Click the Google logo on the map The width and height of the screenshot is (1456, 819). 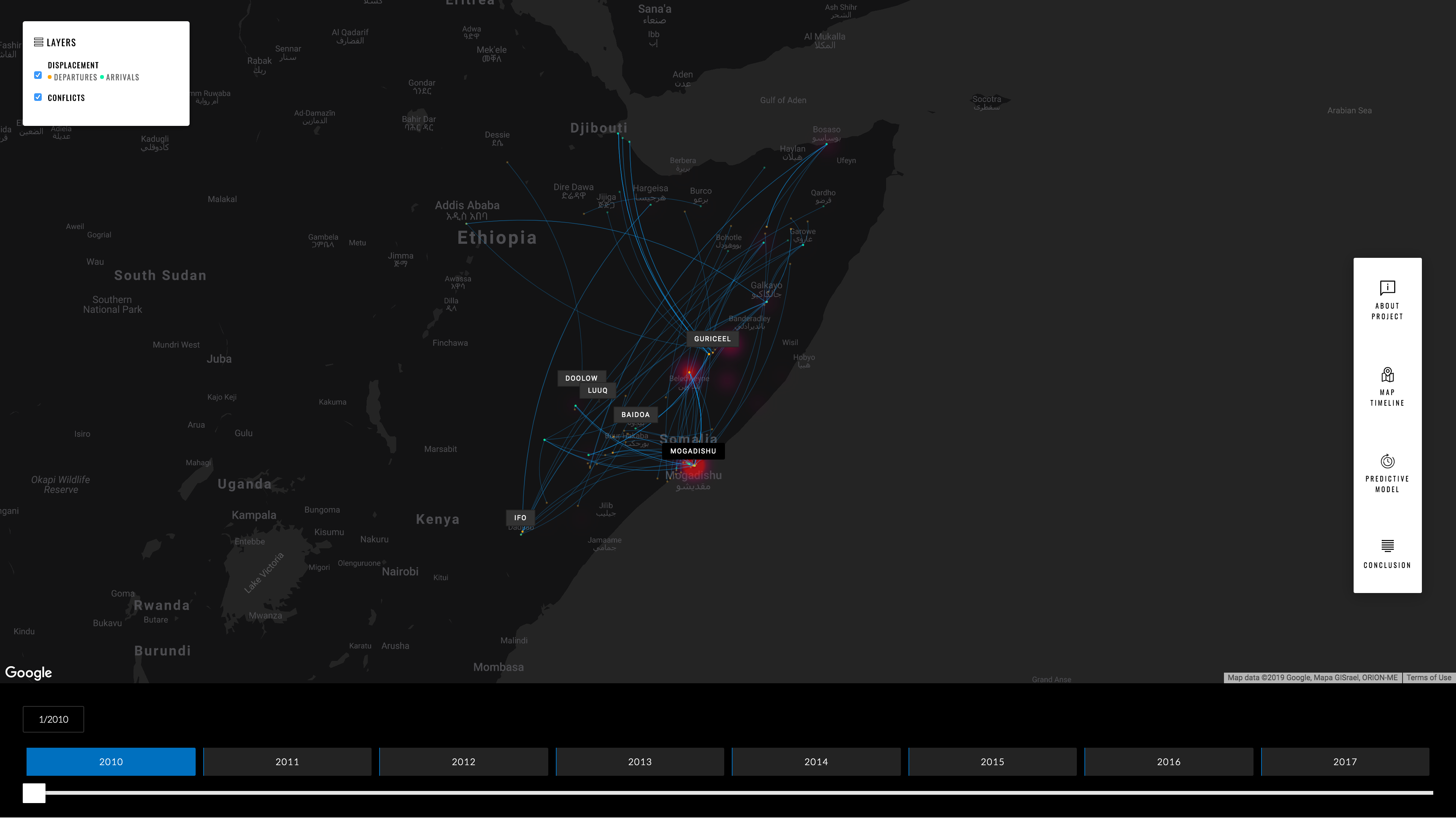point(28,672)
